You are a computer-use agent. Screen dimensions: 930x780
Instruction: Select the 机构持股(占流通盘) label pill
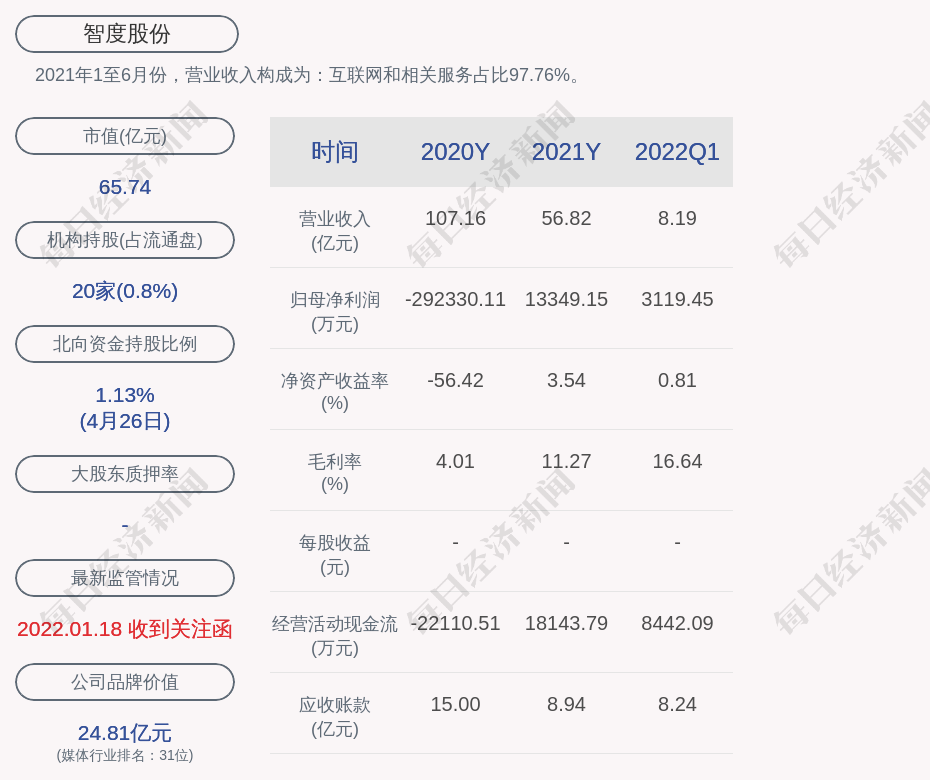coord(125,240)
